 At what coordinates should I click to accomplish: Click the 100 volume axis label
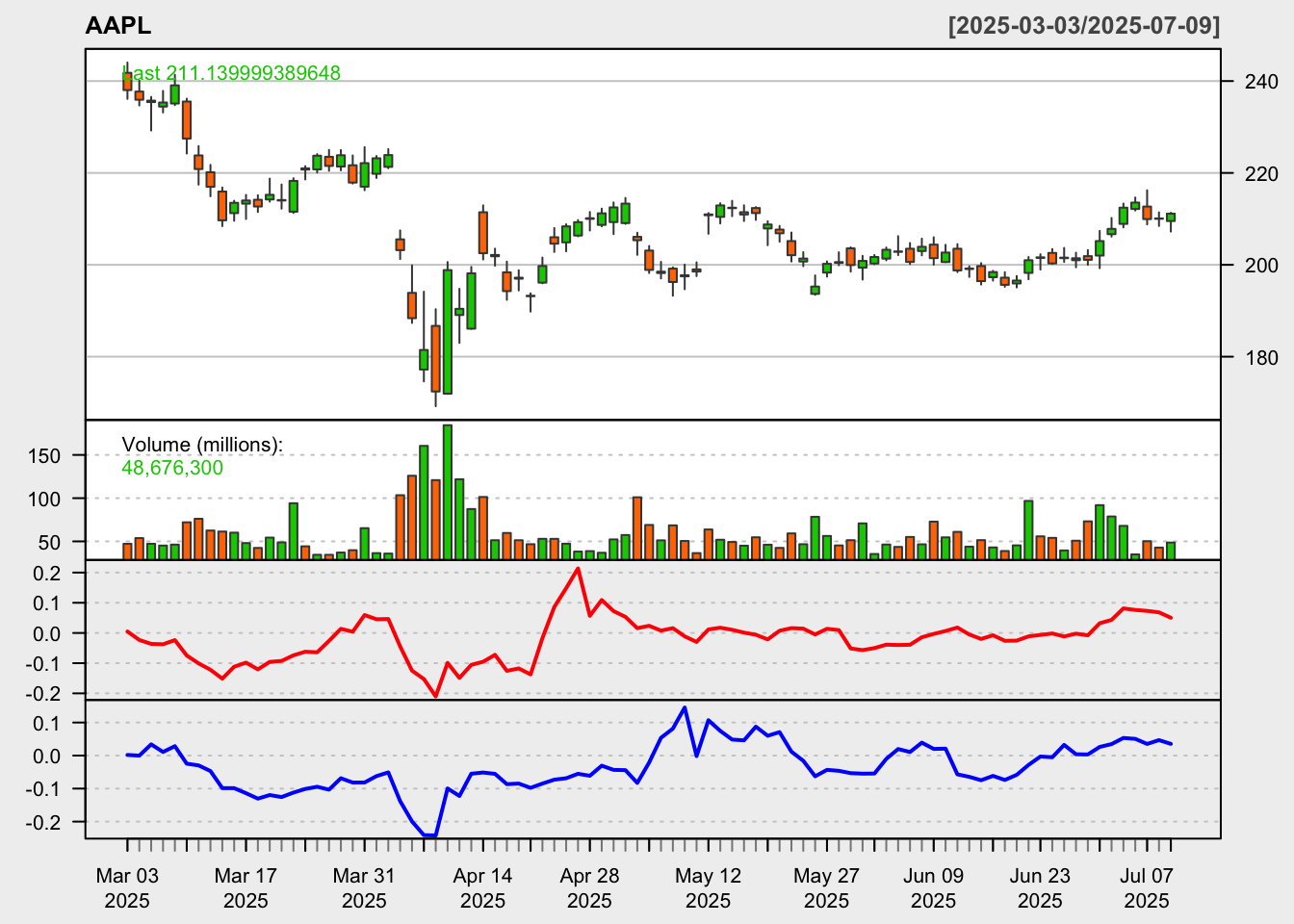(44, 500)
